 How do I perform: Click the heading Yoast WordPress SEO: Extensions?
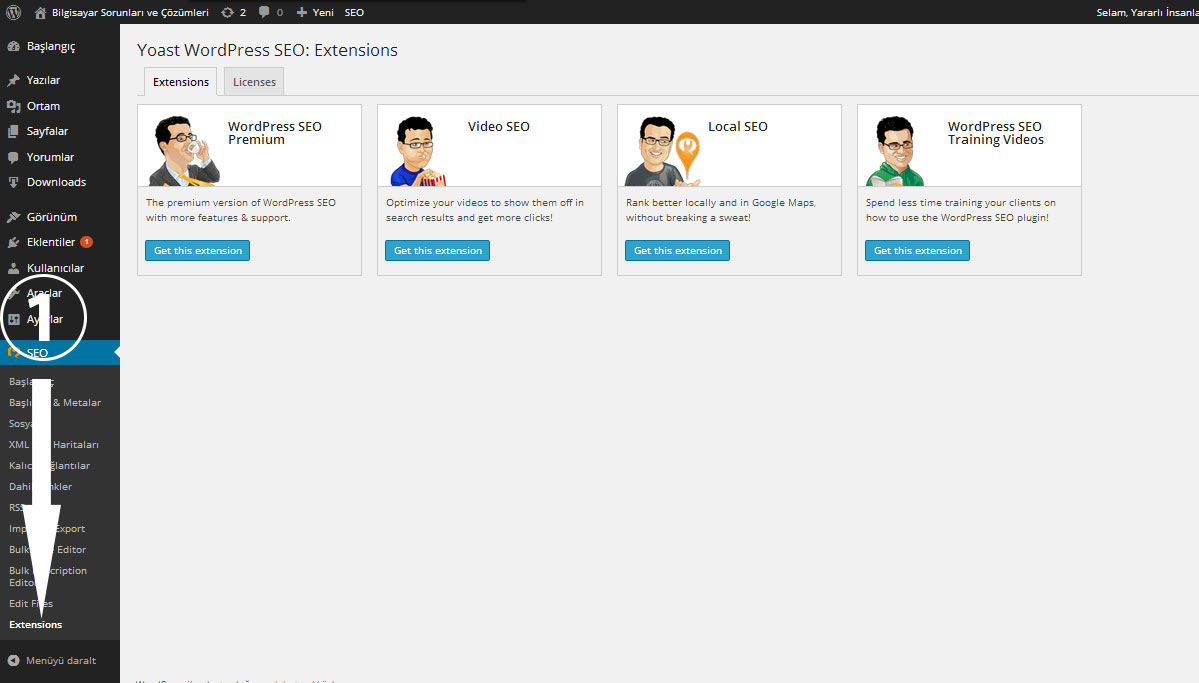[x=268, y=50]
